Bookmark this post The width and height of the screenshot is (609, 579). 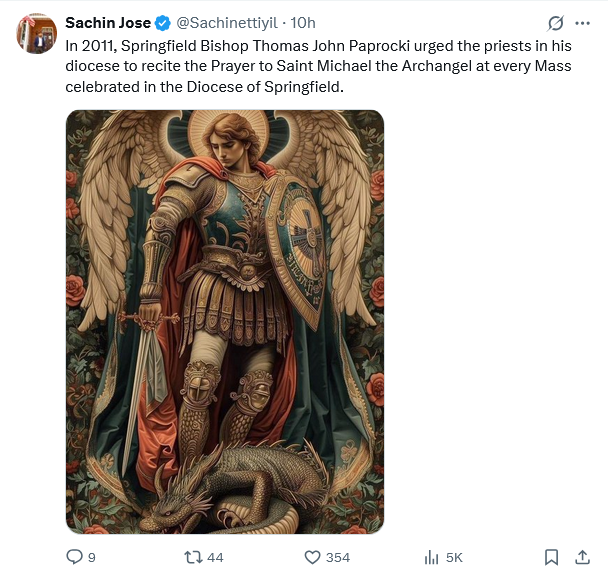551,557
